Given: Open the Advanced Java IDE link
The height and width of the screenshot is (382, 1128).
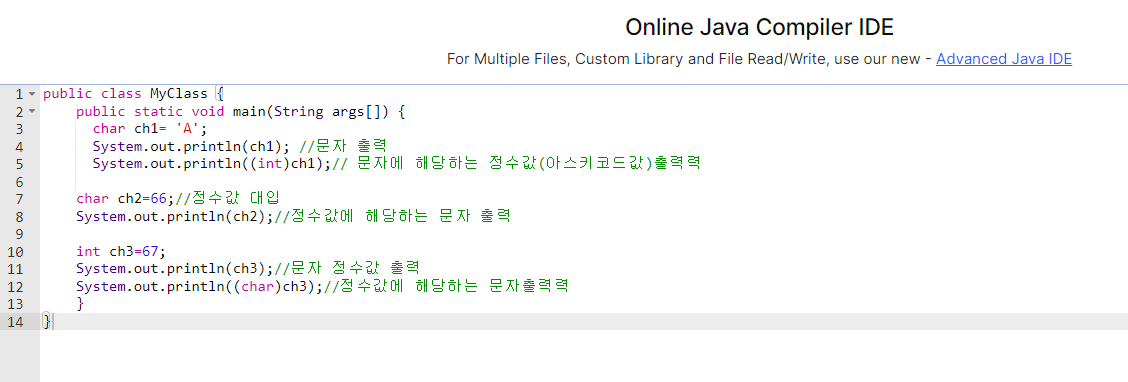Looking at the screenshot, I should [x=1004, y=59].
